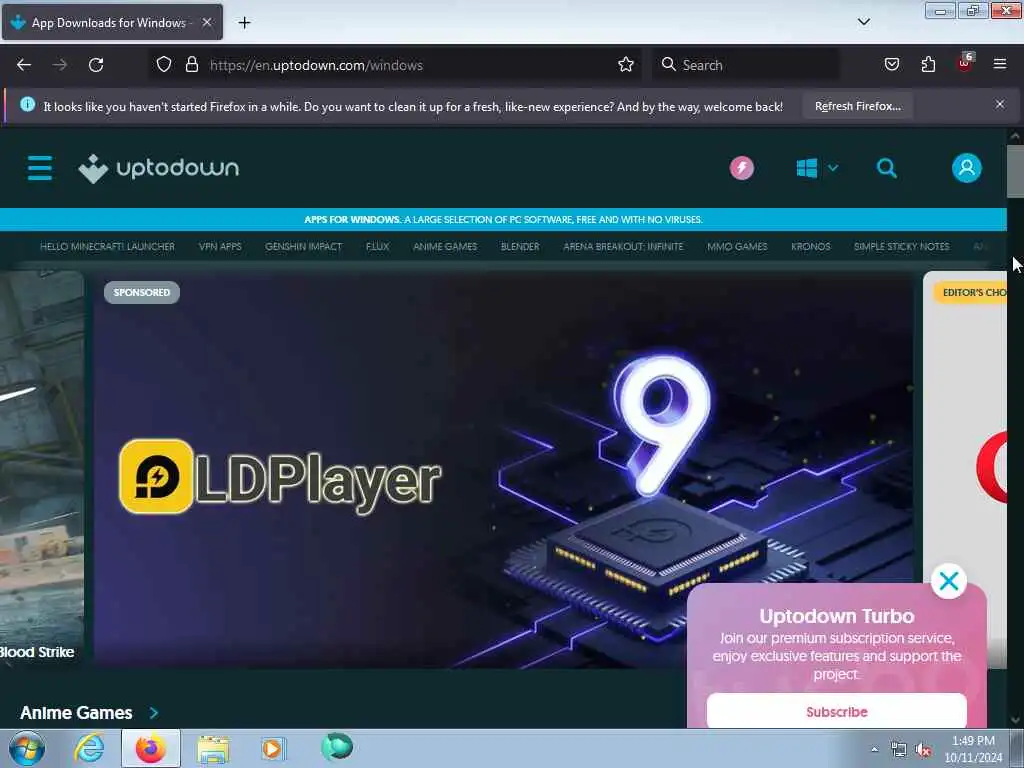Open the Uptodown Turbo lightning icon
1024x768 pixels.
(x=742, y=168)
